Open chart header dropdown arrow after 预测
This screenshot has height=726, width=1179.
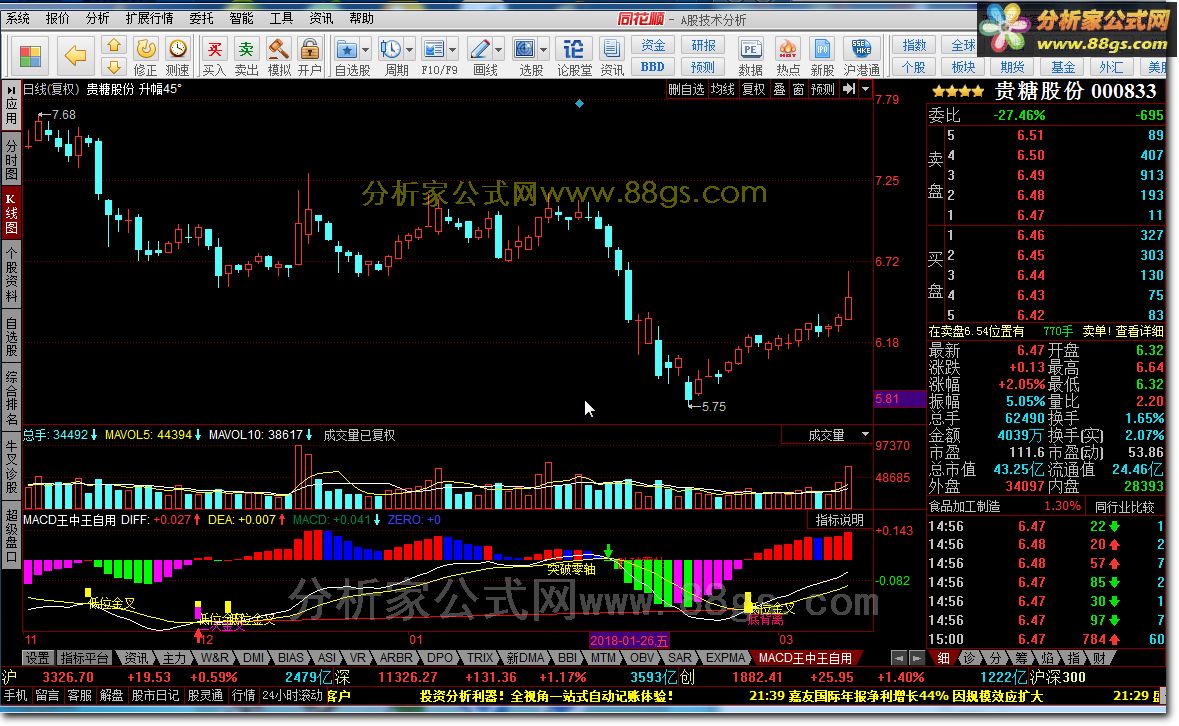[865, 89]
